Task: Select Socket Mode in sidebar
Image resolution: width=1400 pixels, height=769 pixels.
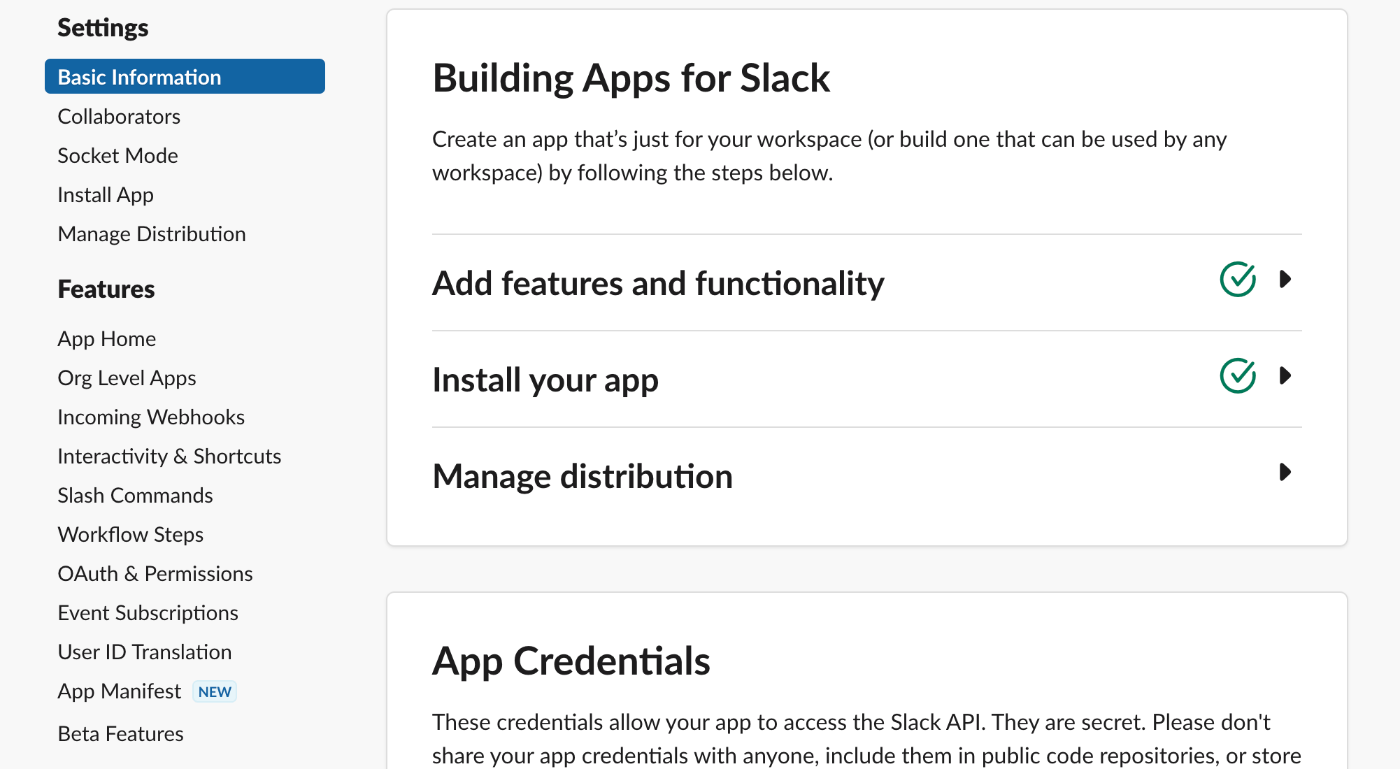Action: click(x=118, y=156)
